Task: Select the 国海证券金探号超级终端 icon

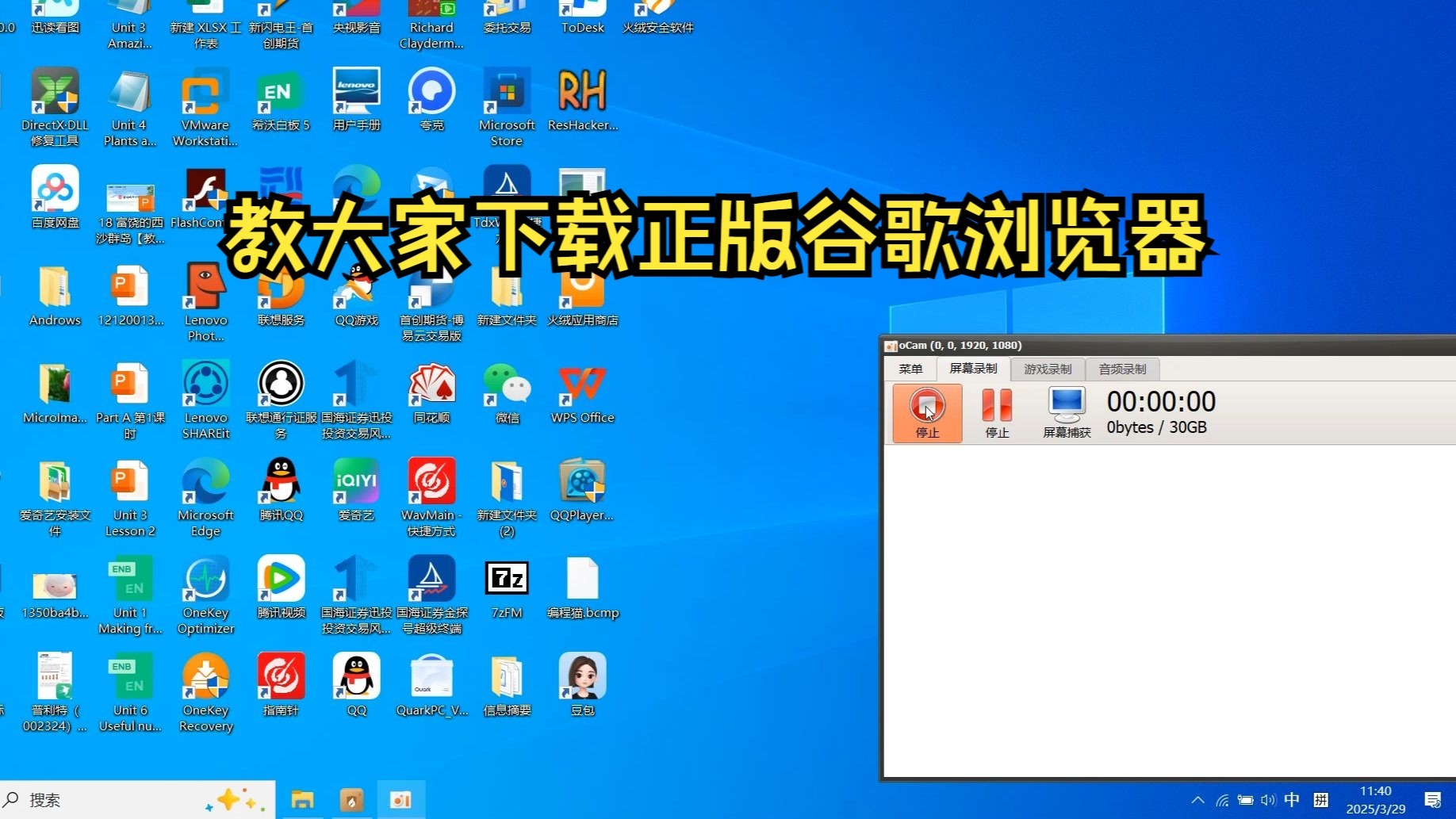Action: click(x=431, y=595)
